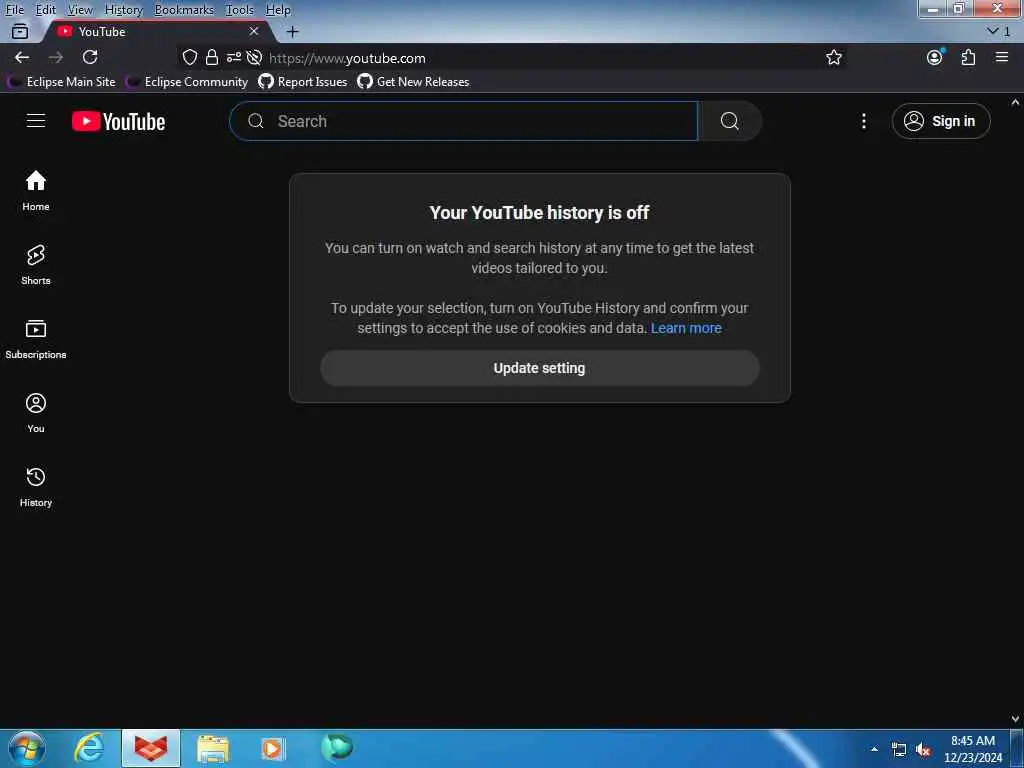Click the blocked-autoplay icon in address bar
Image resolution: width=1024 pixels, height=768 pixels.
tap(255, 57)
